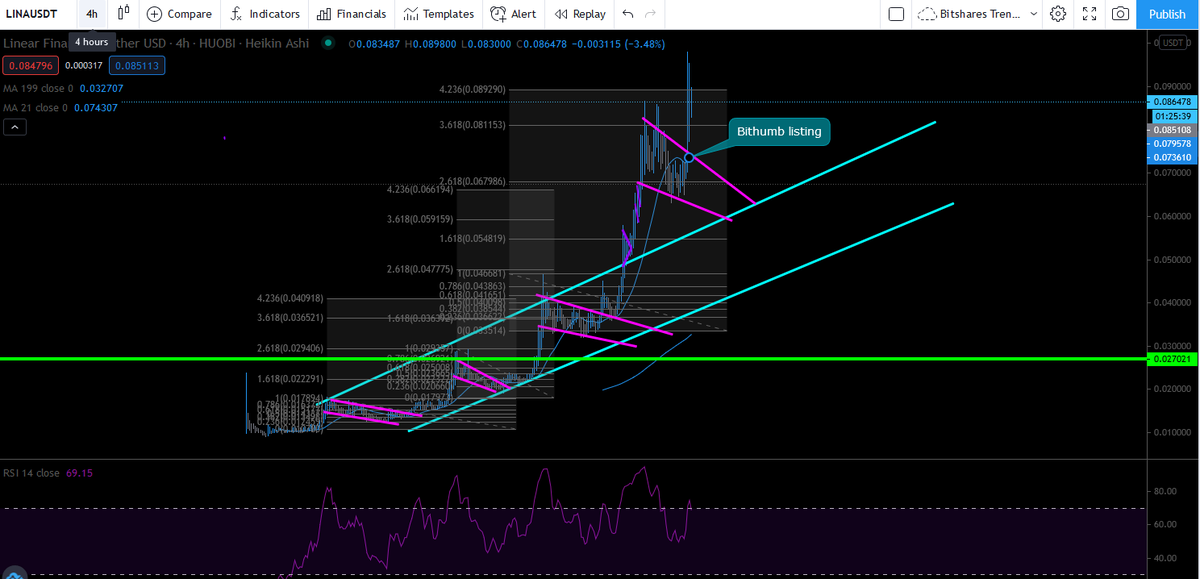Take a chart snapshot with camera icon
This screenshot has height=579, width=1200.
click(x=1121, y=14)
